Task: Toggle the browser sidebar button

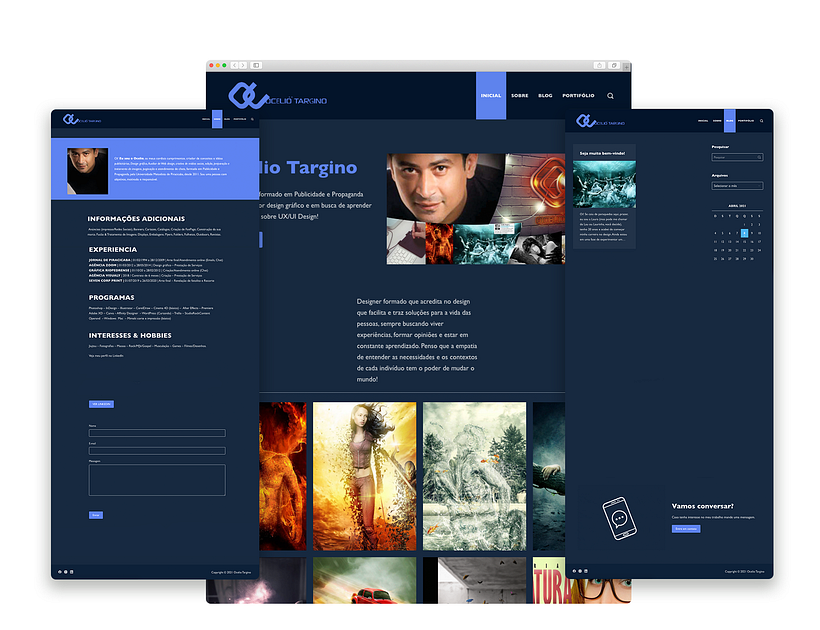Action: (x=256, y=65)
